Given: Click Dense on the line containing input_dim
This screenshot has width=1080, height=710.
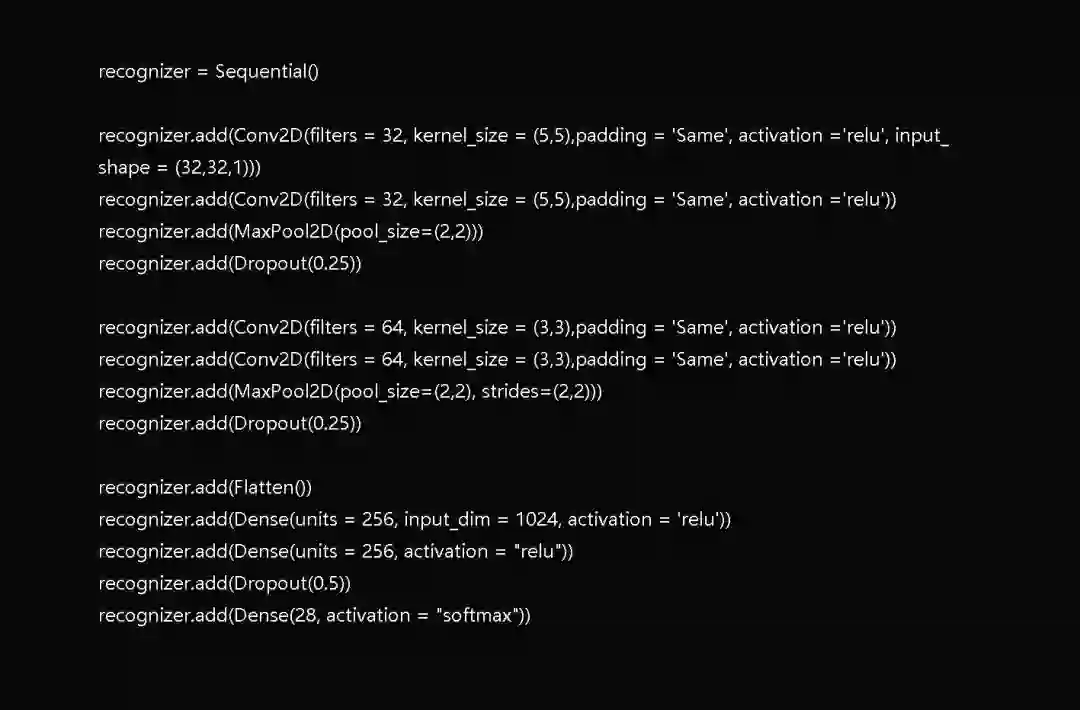Looking at the screenshot, I should coord(257,520).
